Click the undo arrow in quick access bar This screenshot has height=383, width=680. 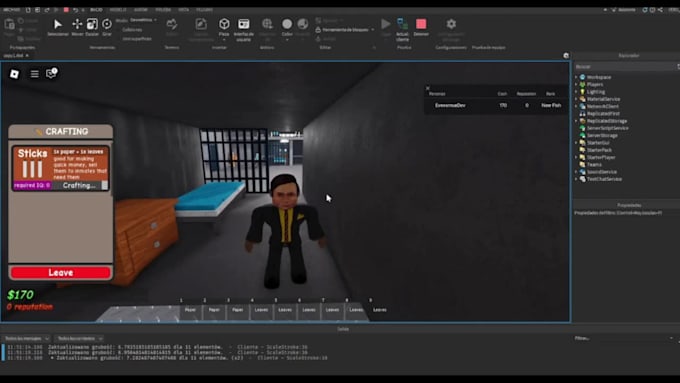coord(75,10)
